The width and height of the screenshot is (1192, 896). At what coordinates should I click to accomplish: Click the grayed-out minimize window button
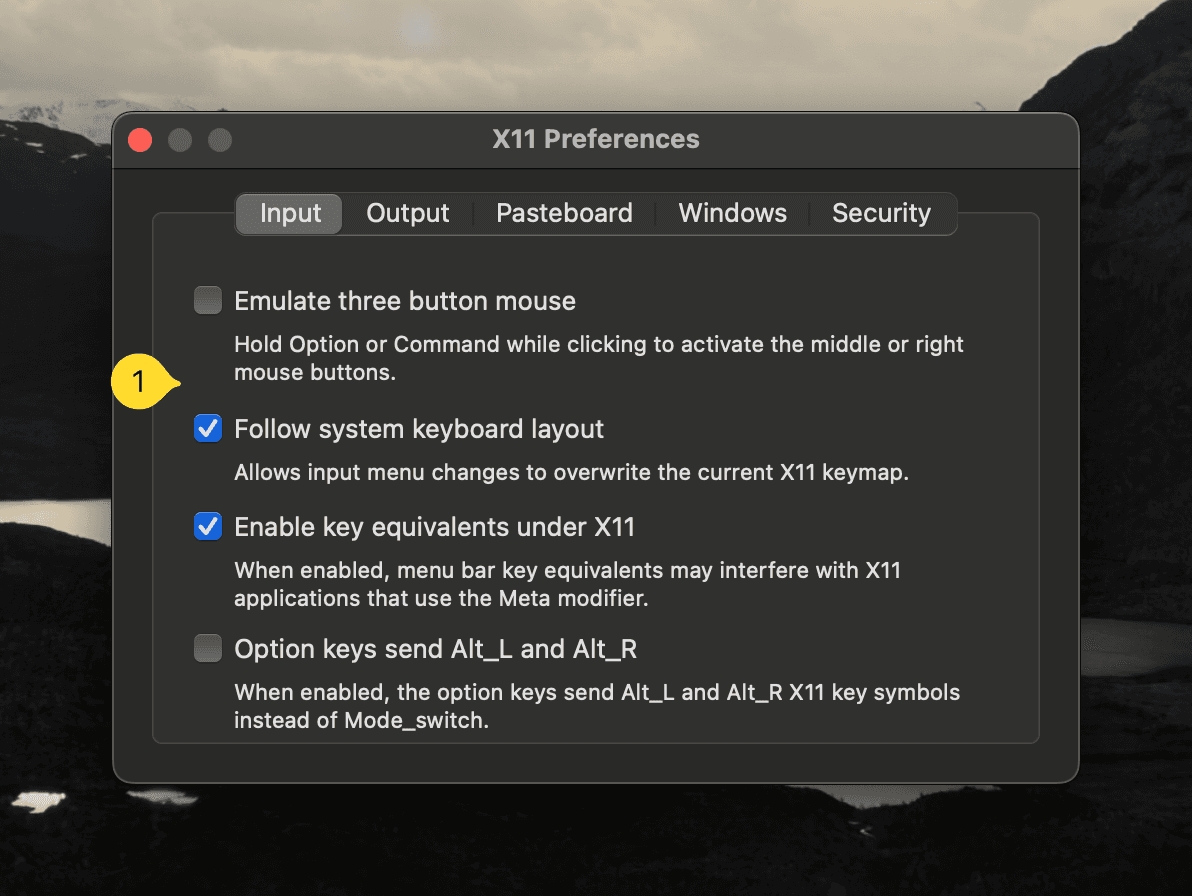click(180, 140)
